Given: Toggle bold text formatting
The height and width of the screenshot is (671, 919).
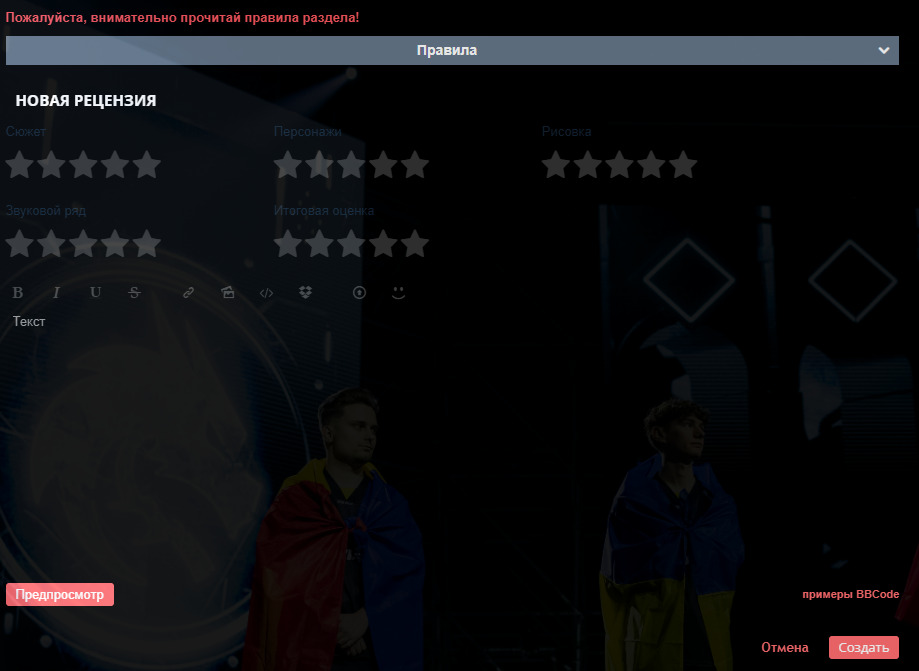Looking at the screenshot, I should [x=18, y=292].
